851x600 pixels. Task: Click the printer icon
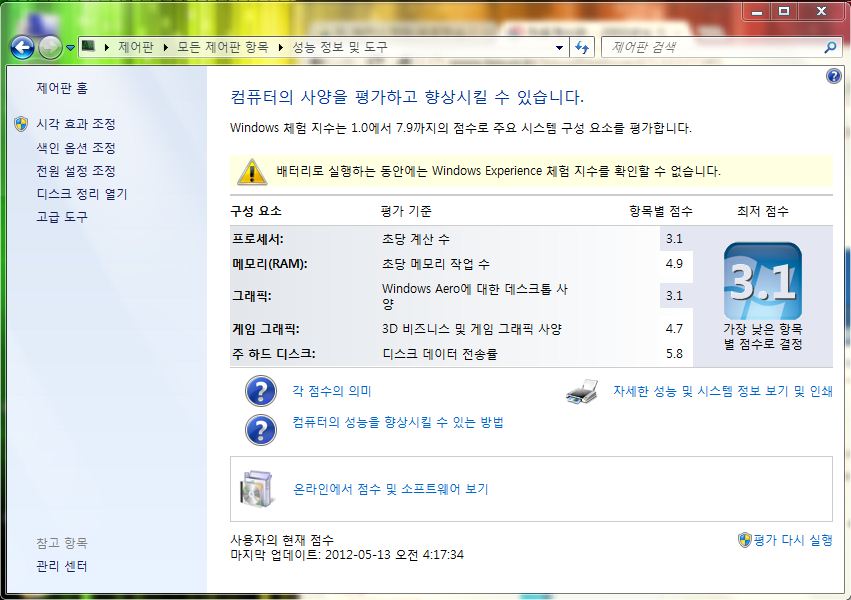582,391
